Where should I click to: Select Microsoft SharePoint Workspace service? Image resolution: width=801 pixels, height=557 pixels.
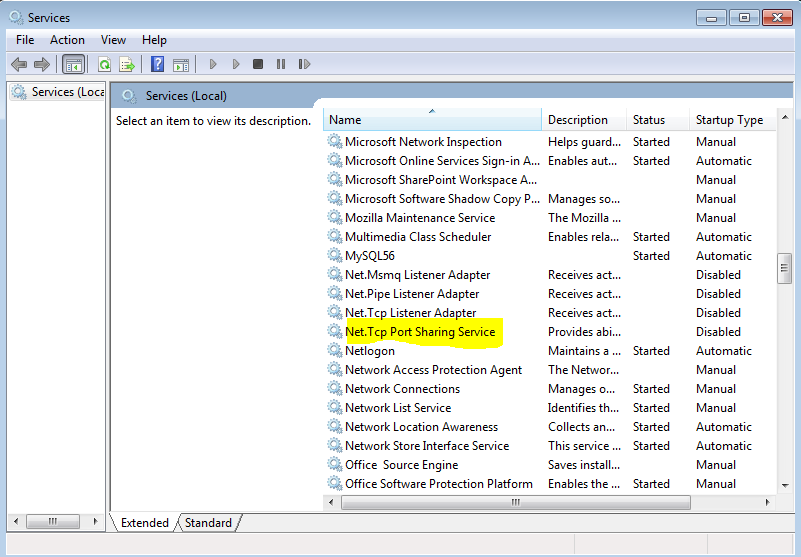tap(441, 180)
